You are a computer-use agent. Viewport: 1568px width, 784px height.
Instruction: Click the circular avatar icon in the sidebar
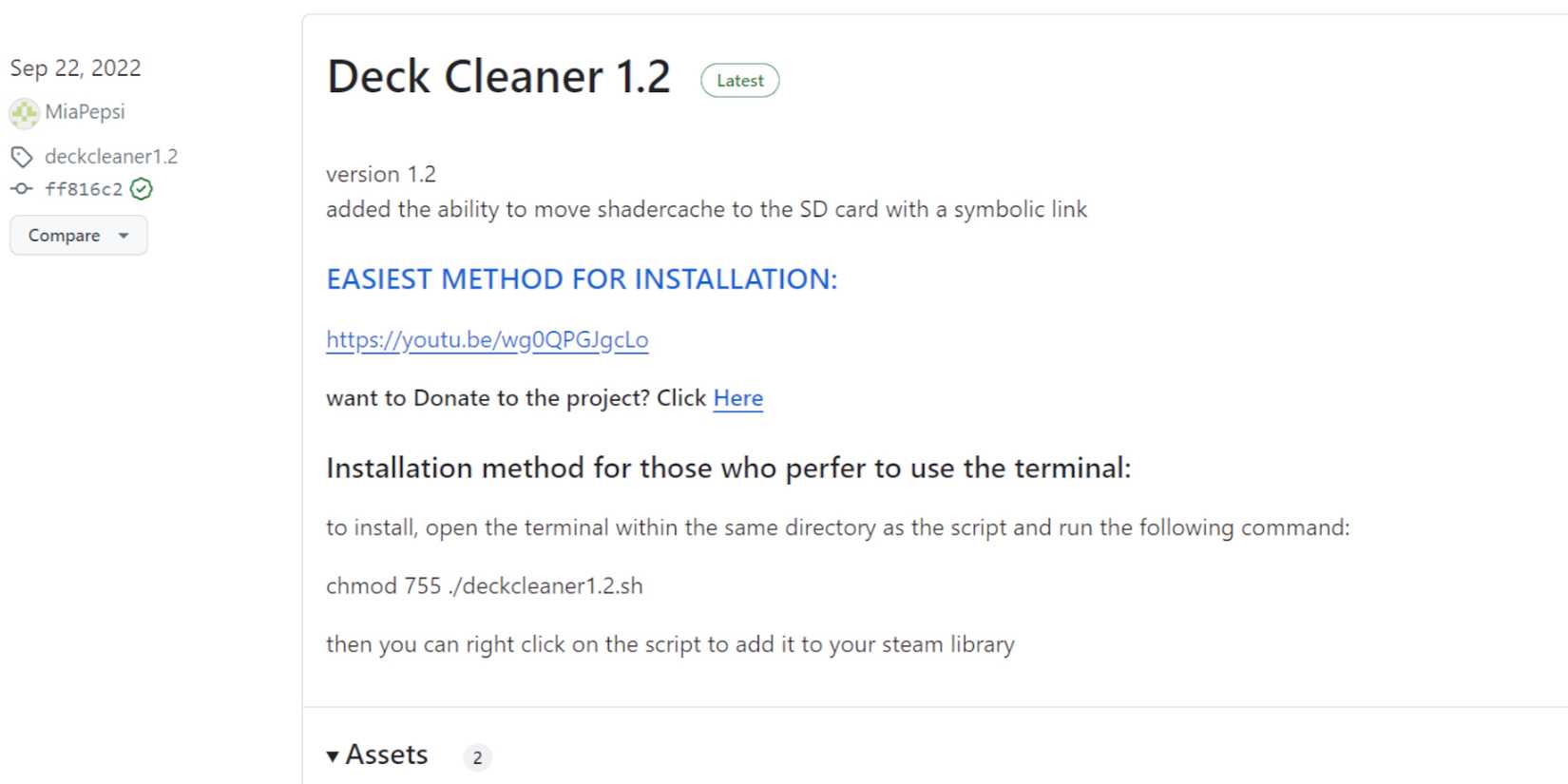[22, 112]
